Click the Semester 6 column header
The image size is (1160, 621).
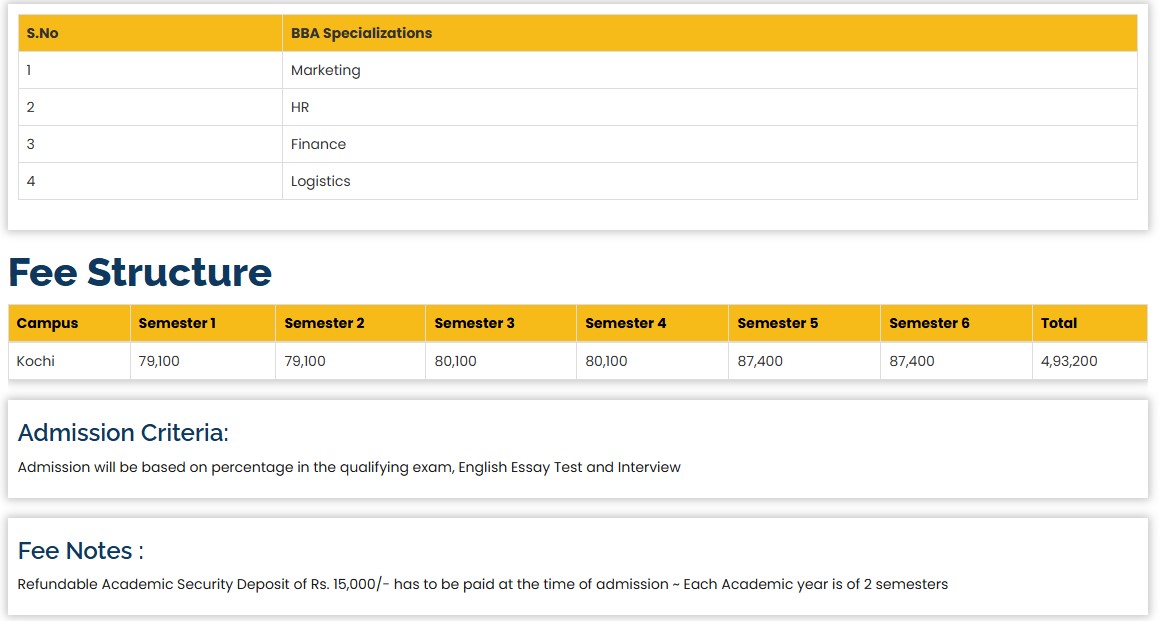[929, 323]
